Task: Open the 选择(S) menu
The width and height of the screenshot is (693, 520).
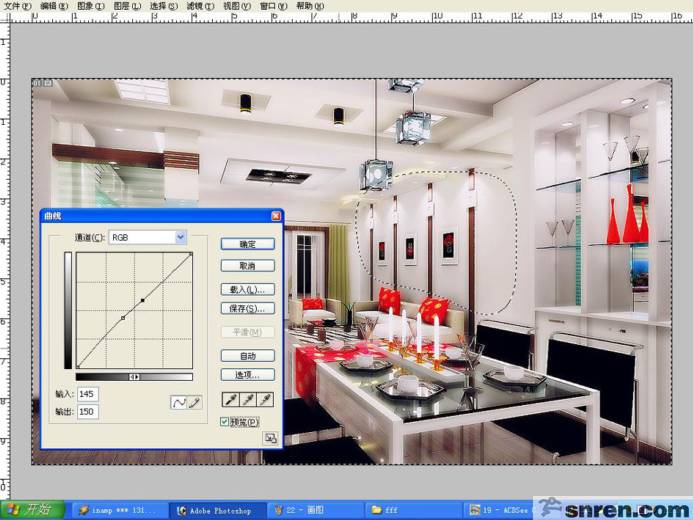Action: [164, 6]
